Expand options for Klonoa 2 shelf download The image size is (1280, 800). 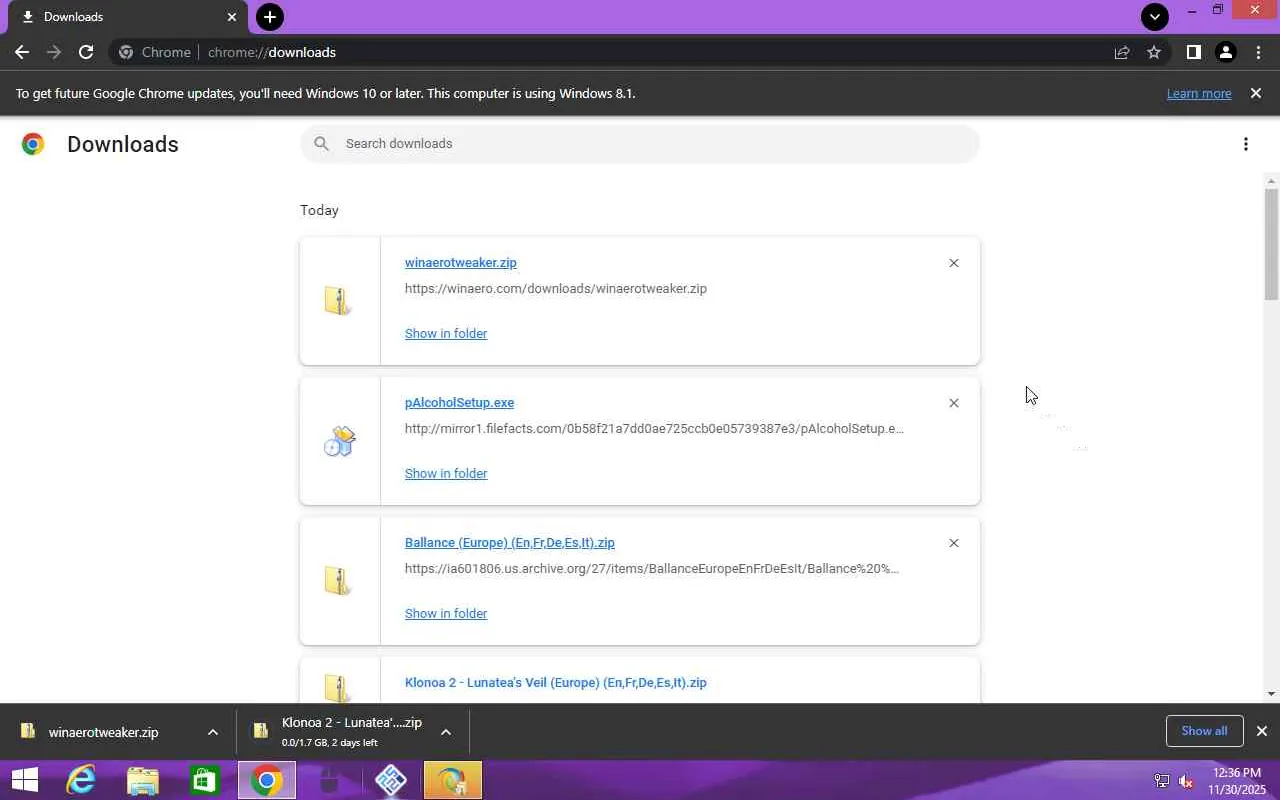point(445,732)
